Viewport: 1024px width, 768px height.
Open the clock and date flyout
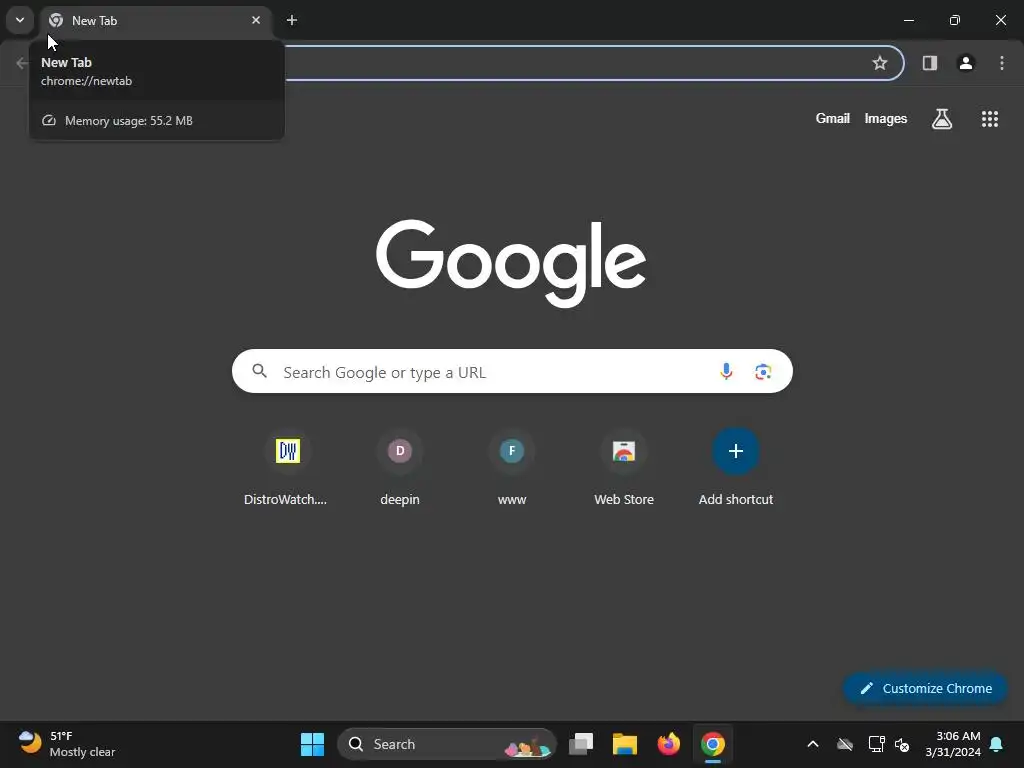[953, 744]
